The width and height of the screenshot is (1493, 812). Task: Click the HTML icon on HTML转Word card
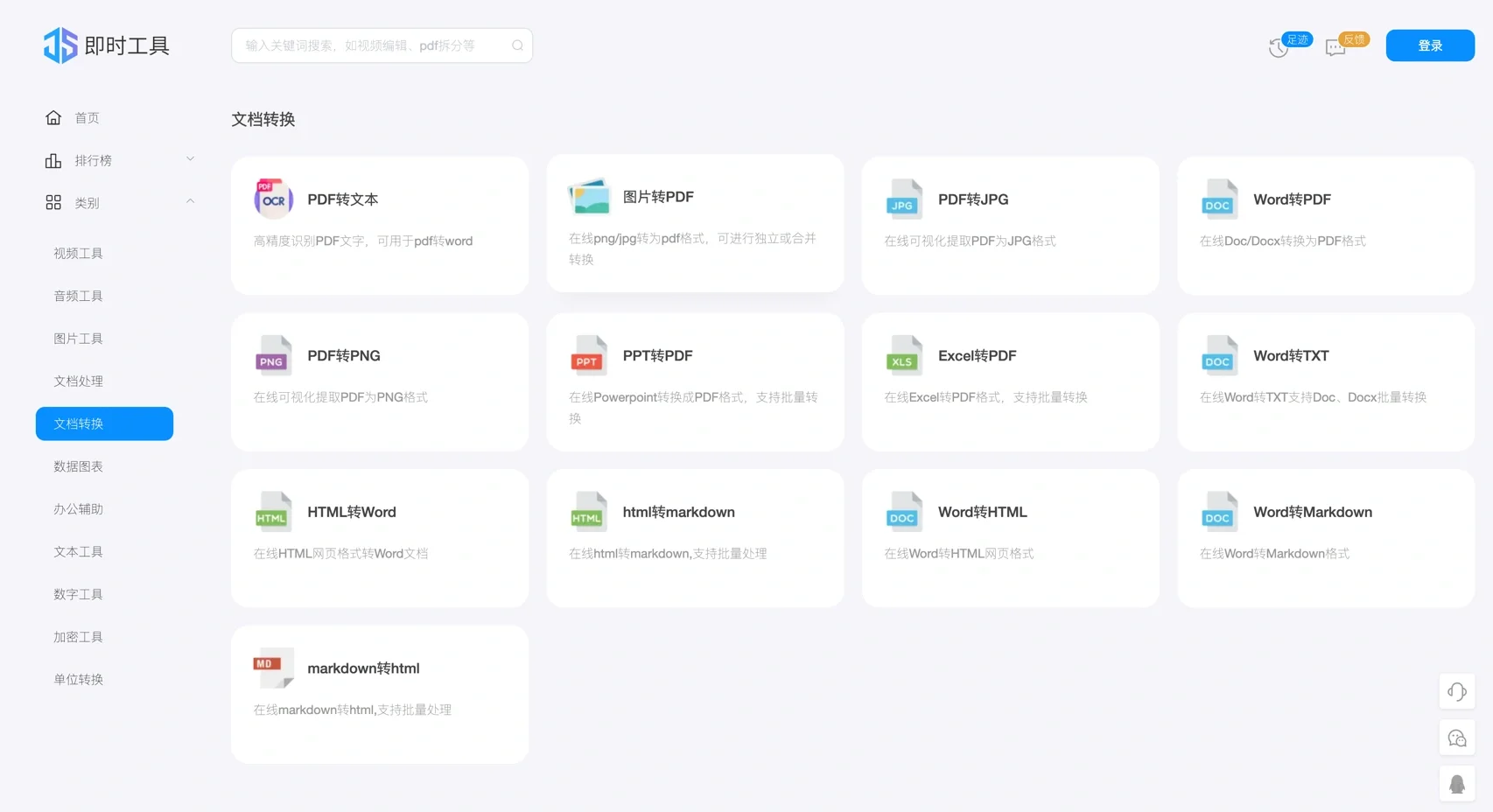pos(272,511)
